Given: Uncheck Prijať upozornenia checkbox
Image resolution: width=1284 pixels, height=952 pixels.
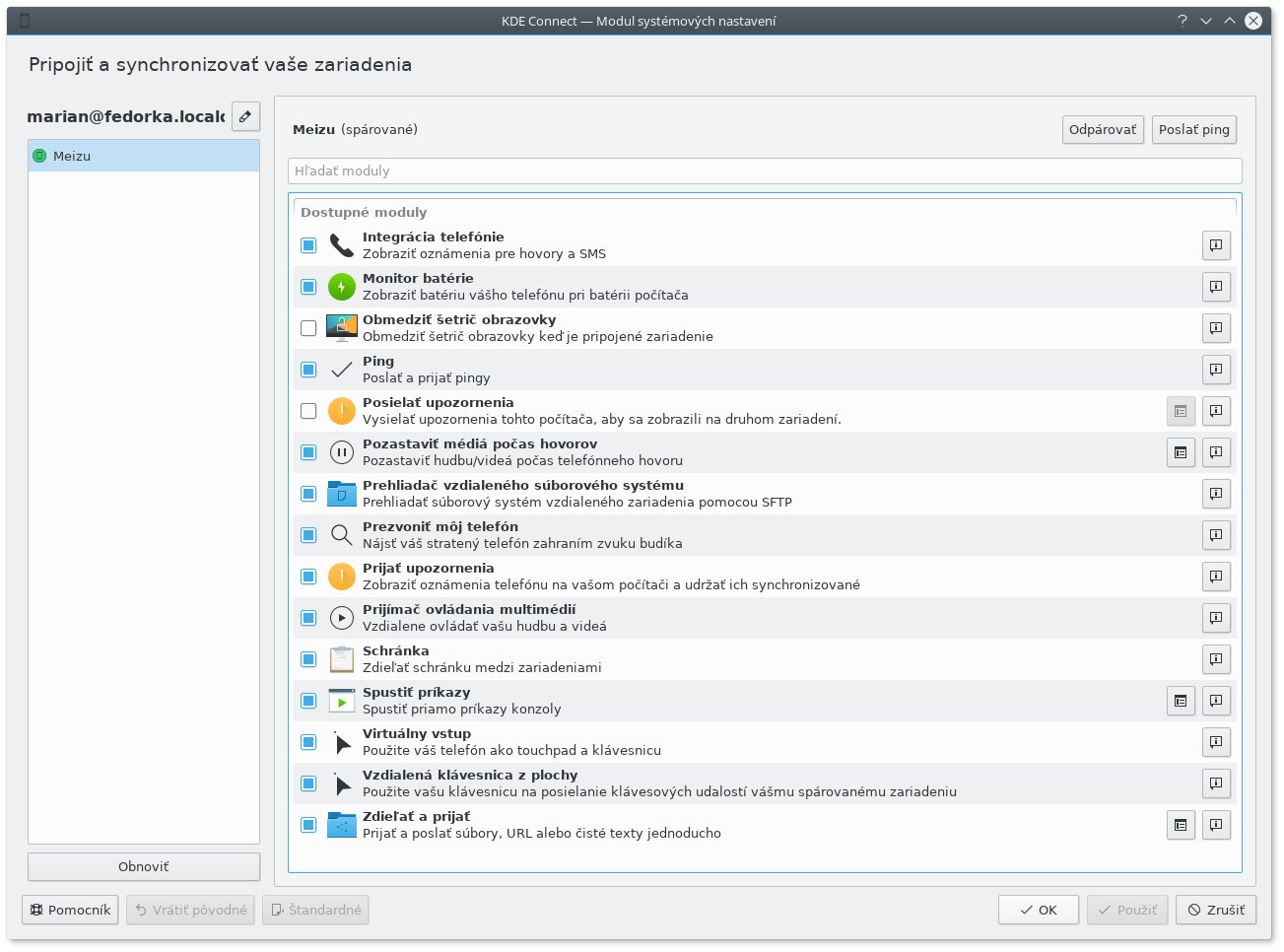Looking at the screenshot, I should coord(308,577).
